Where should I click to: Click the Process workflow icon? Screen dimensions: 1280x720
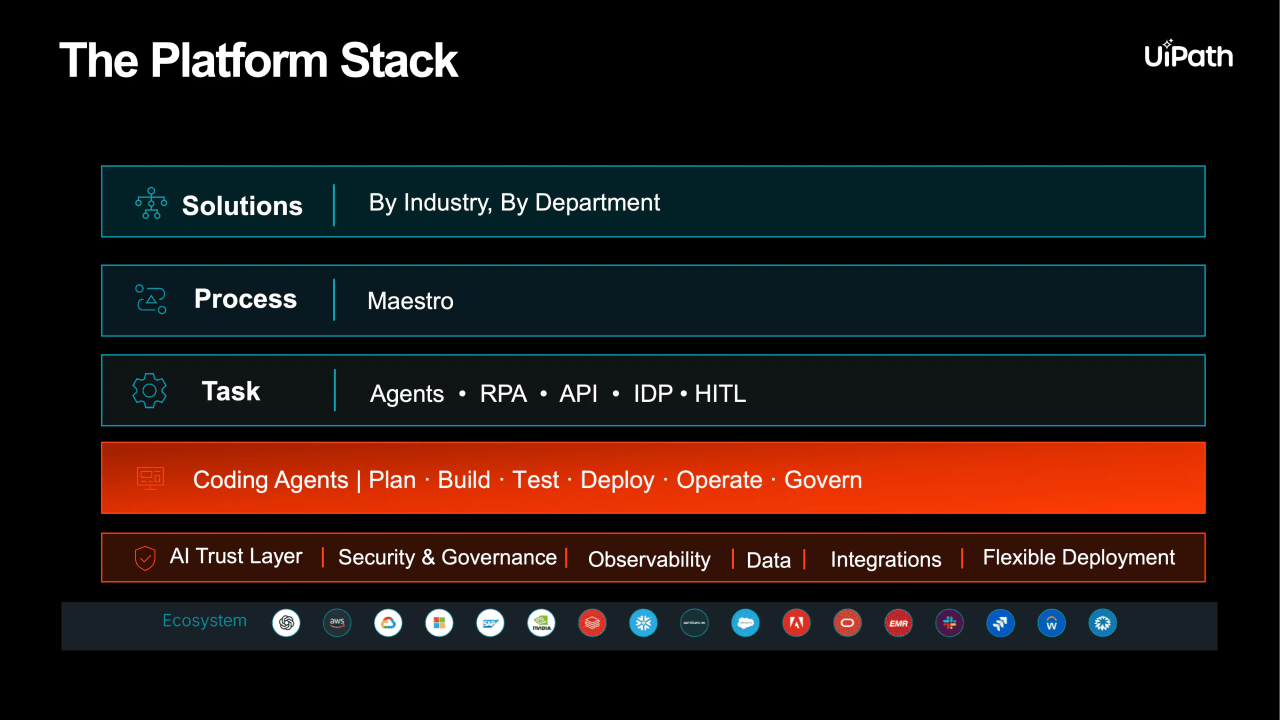(151, 299)
